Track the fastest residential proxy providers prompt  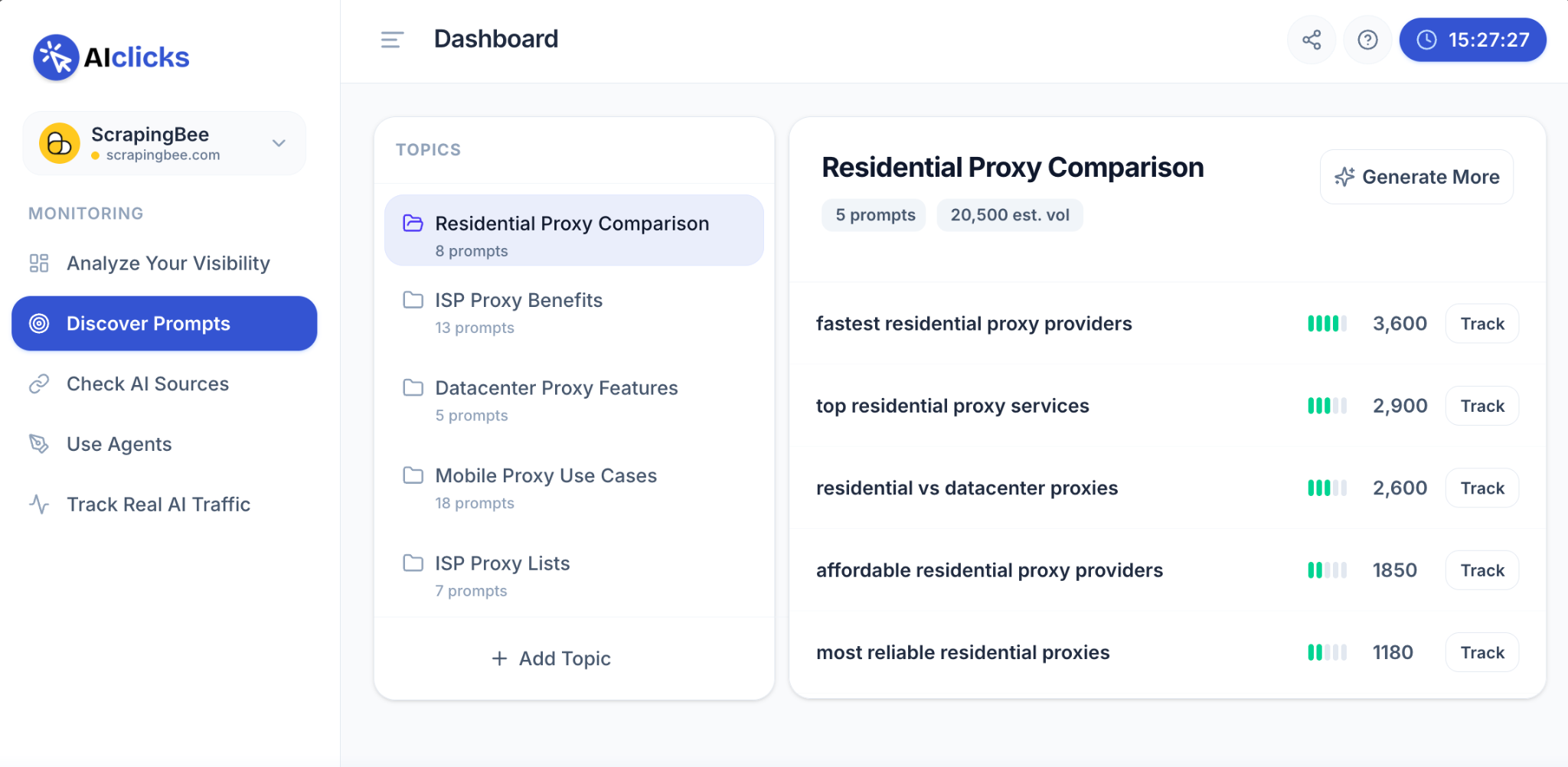[x=1482, y=324]
